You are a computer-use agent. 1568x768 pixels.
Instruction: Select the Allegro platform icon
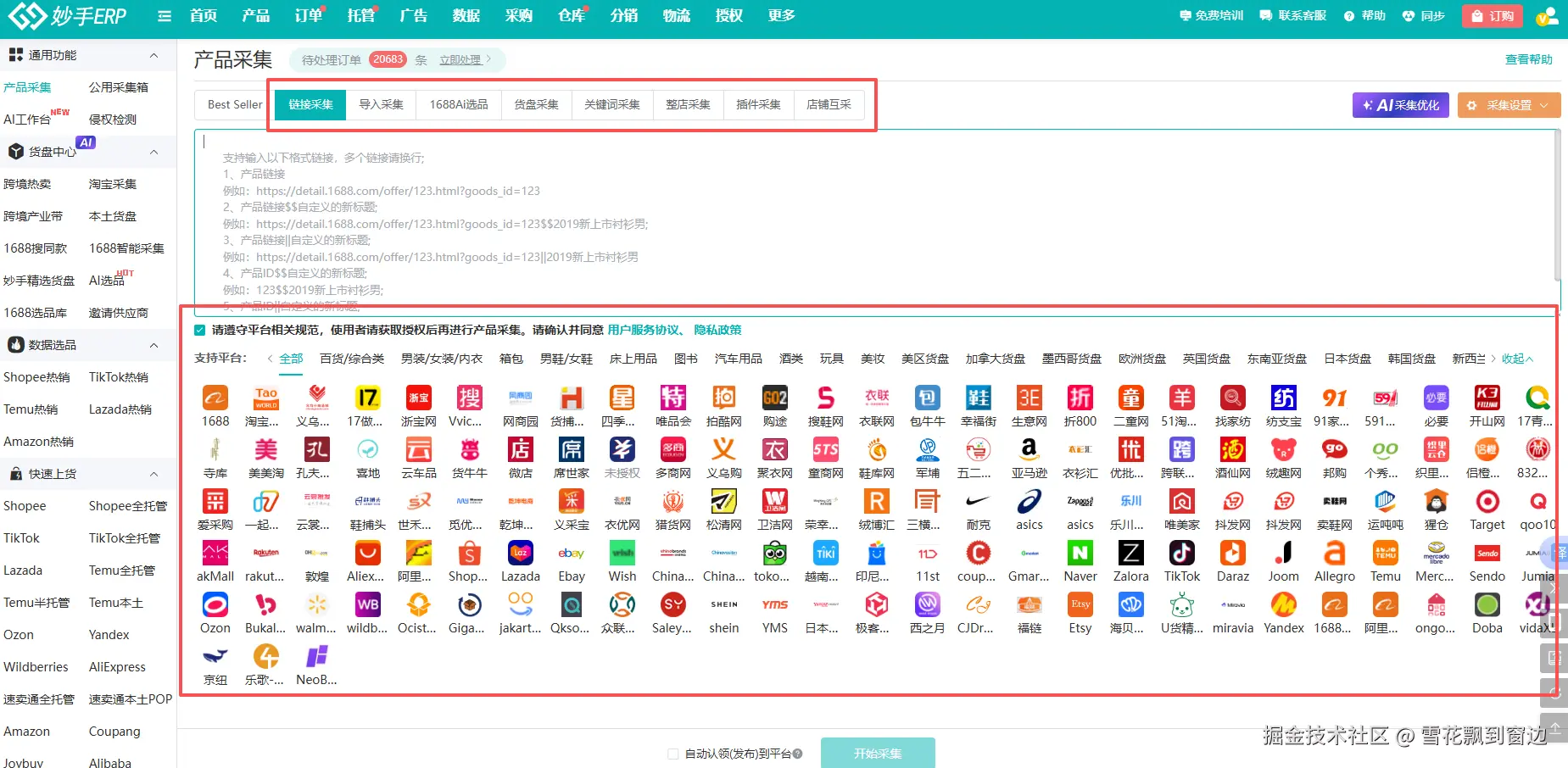pos(1335,553)
